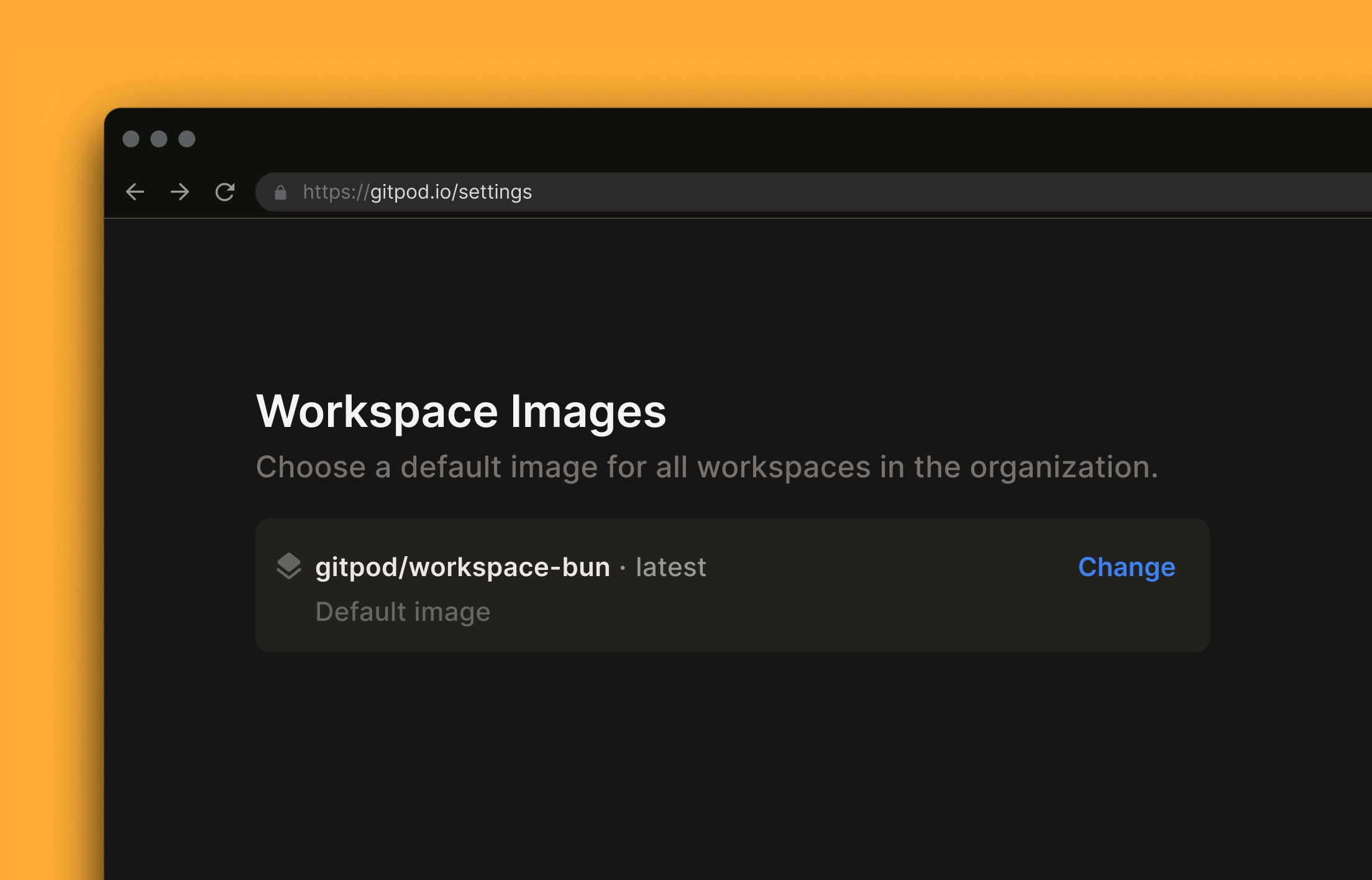The image size is (1372, 880).
Task: Click the 'latest' tag text
Action: [670, 567]
